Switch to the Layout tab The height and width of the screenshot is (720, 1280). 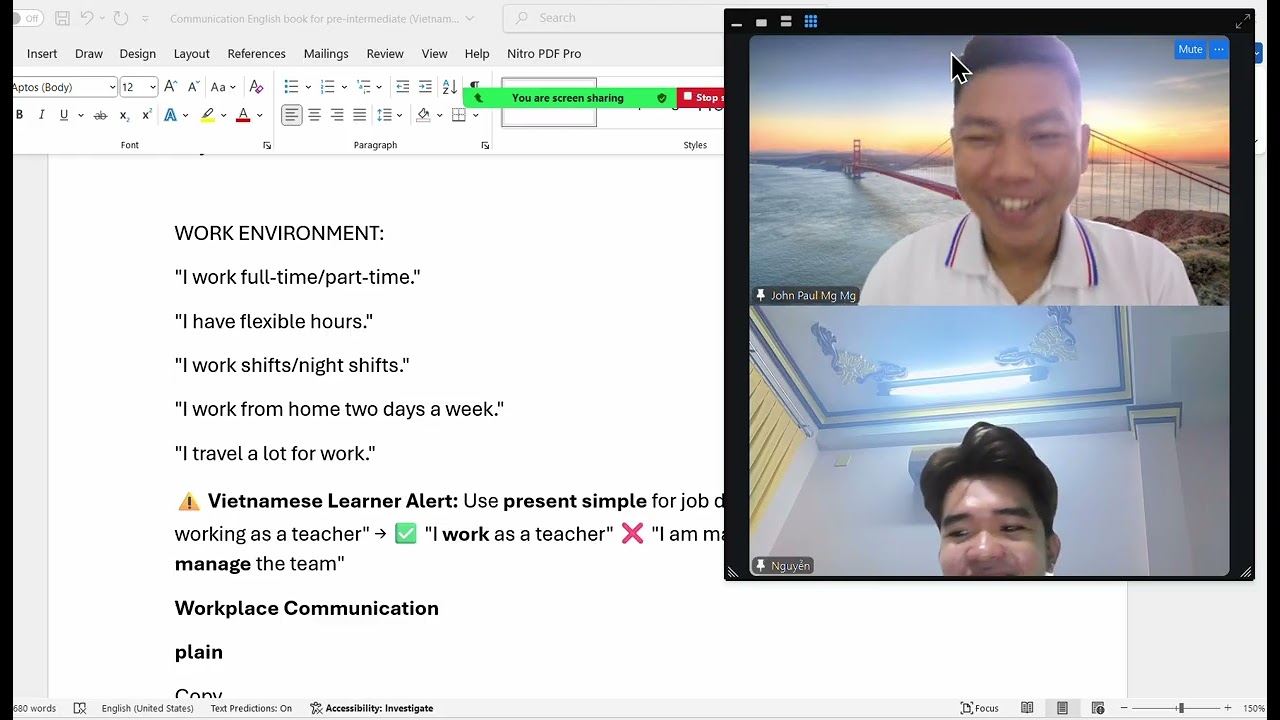[191, 54]
